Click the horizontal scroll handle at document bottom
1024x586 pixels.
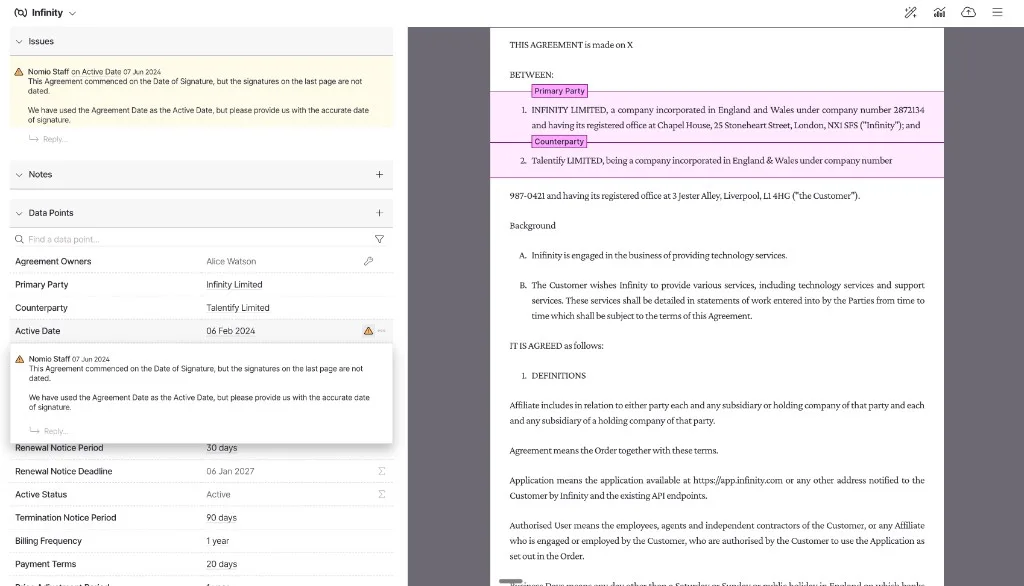[x=511, y=581]
